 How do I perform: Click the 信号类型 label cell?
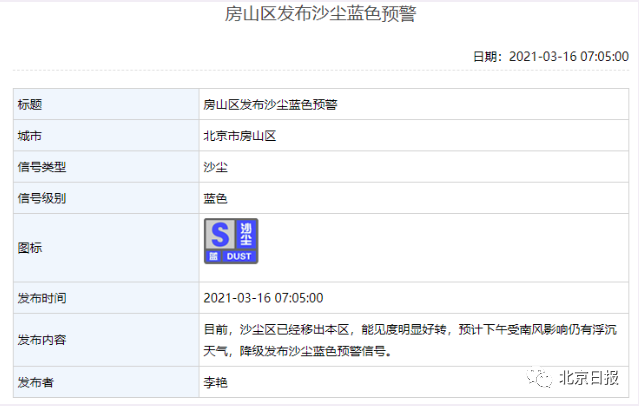(x=106, y=167)
